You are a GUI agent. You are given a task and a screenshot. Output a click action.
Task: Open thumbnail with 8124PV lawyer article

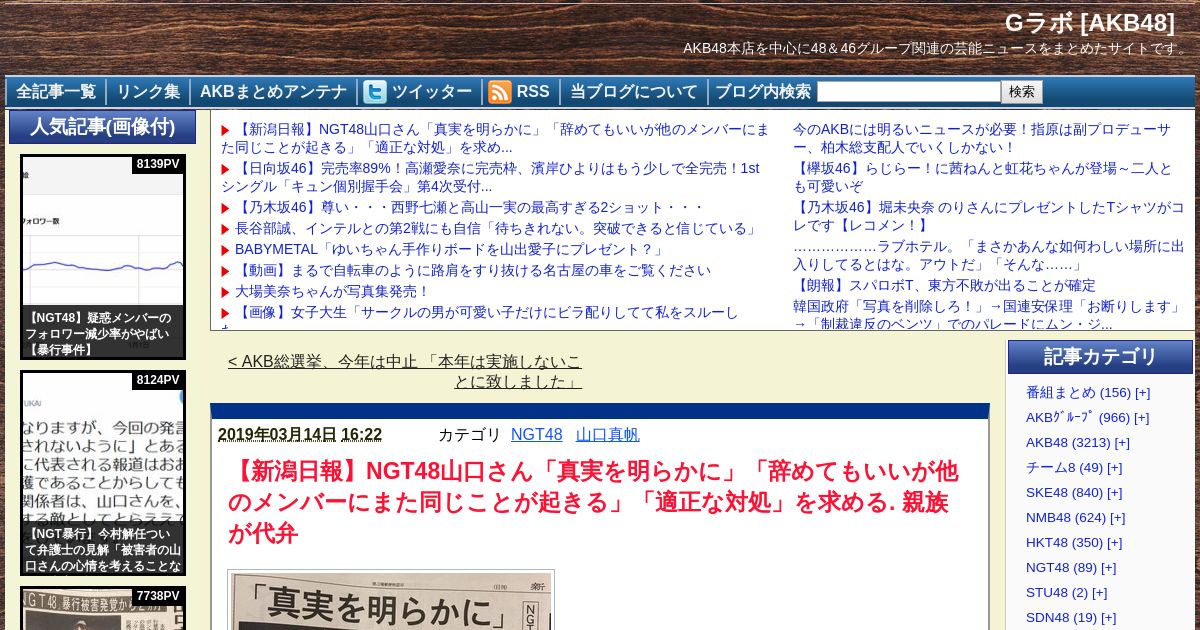click(103, 473)
